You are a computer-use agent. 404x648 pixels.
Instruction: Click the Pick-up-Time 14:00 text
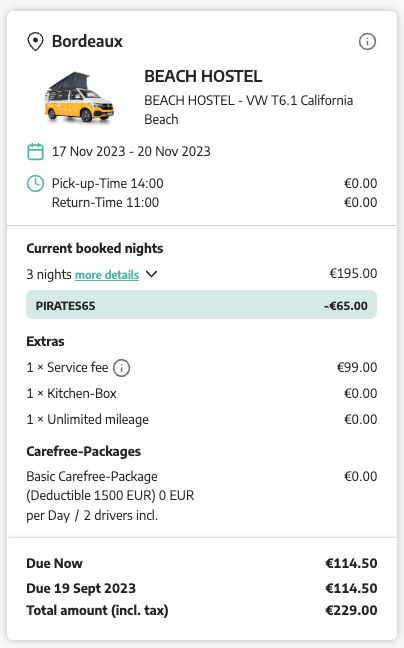pos(107,183)
